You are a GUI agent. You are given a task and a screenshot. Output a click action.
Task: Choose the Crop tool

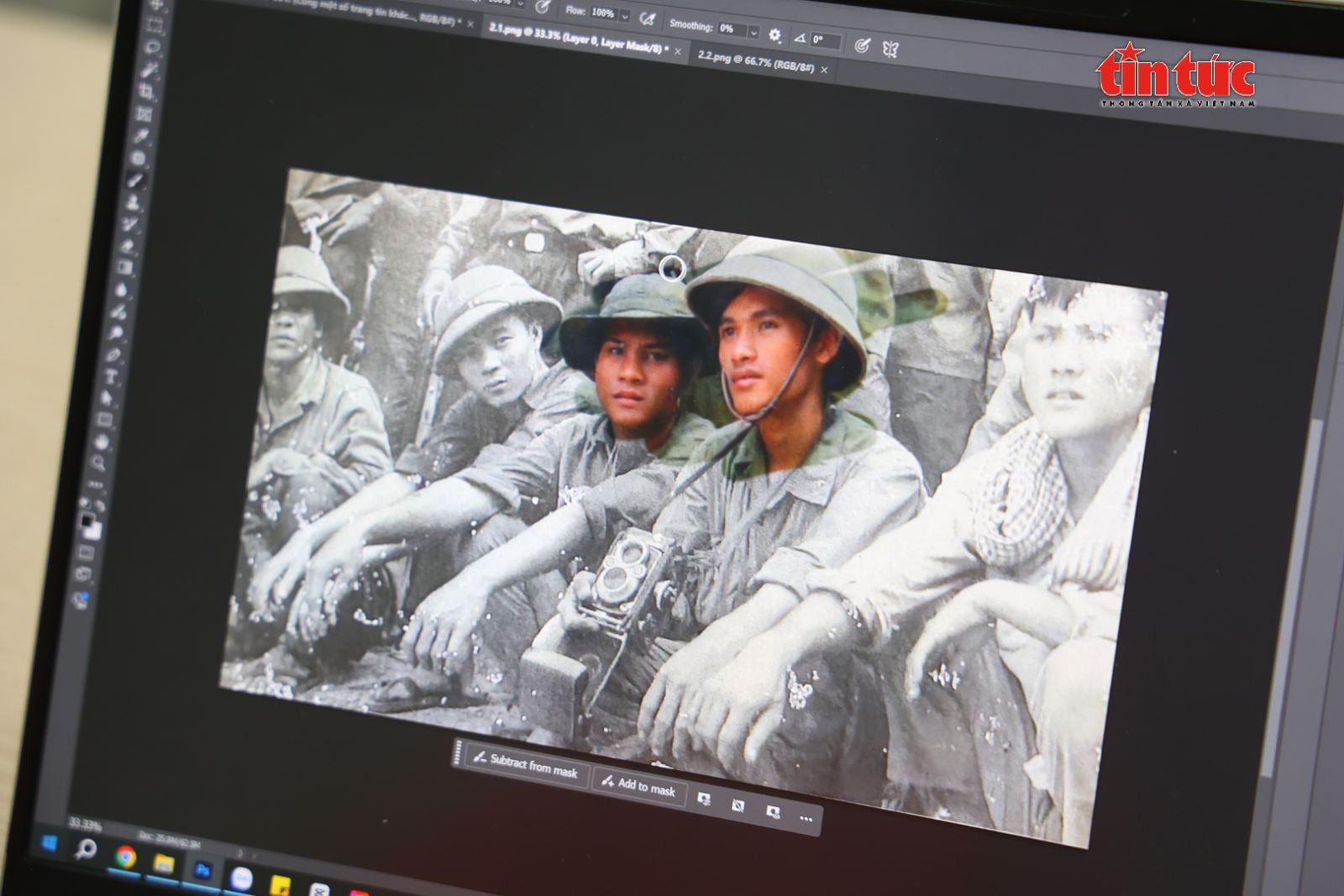(147, 92)
